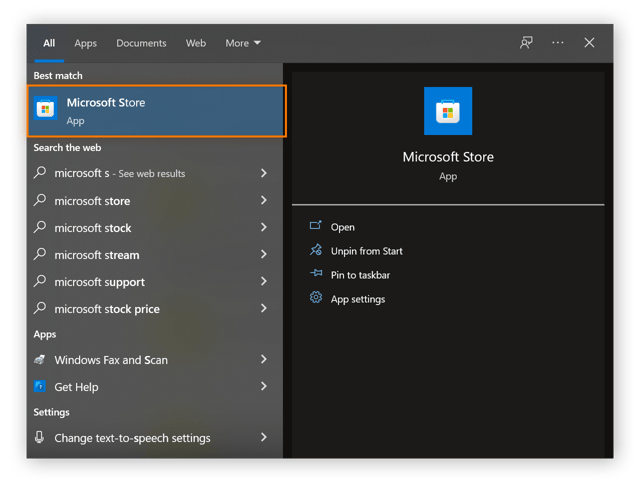Open the More dropdown tab
This screenshot has width=640, height=482.
pos(243,43)
